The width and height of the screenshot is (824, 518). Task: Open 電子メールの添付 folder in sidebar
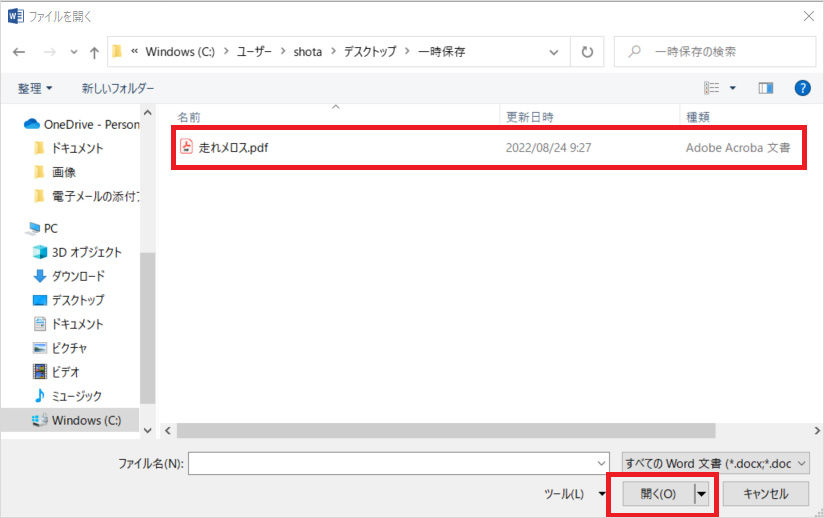[86, 196]
